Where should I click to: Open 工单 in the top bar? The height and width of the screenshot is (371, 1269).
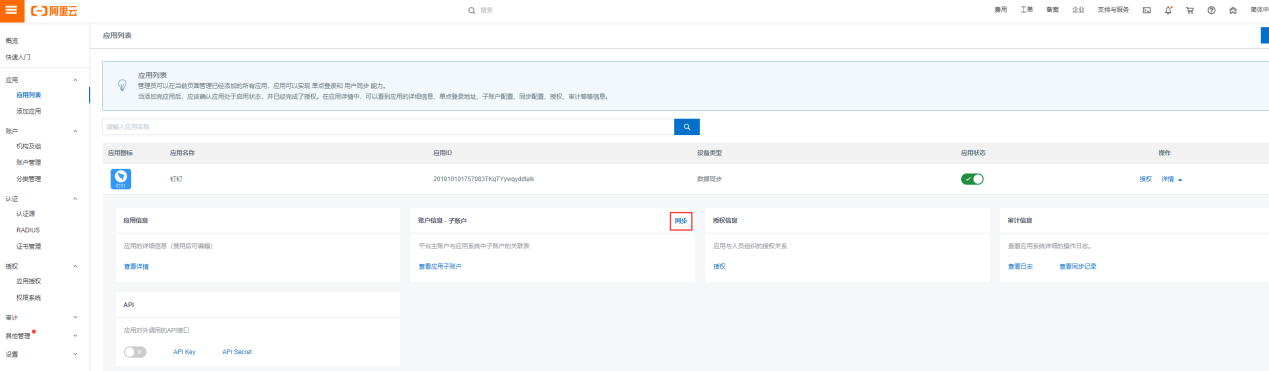[x=1027, y=10]
